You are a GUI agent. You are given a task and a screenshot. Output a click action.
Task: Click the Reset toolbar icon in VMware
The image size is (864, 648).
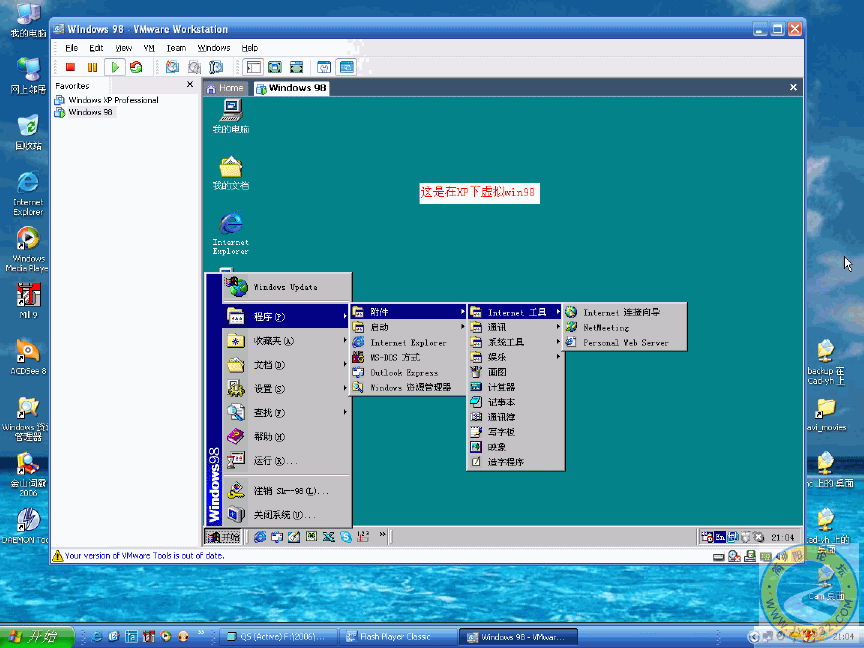136,67
